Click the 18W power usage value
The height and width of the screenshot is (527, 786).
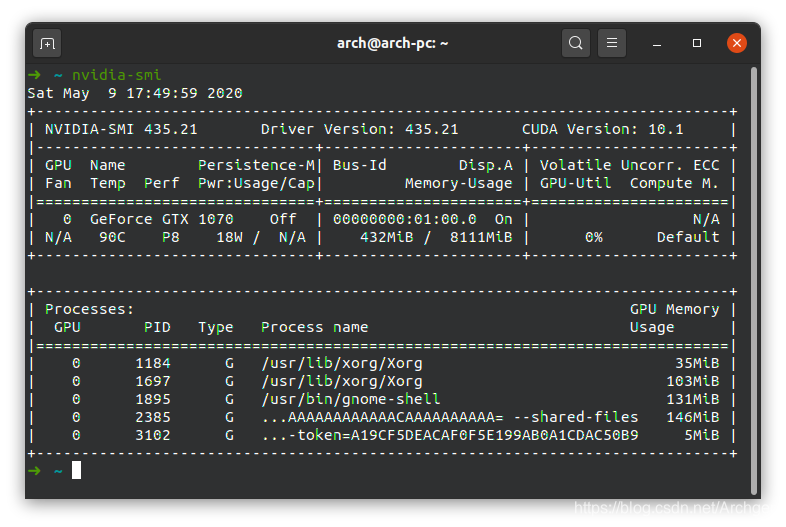229,238
